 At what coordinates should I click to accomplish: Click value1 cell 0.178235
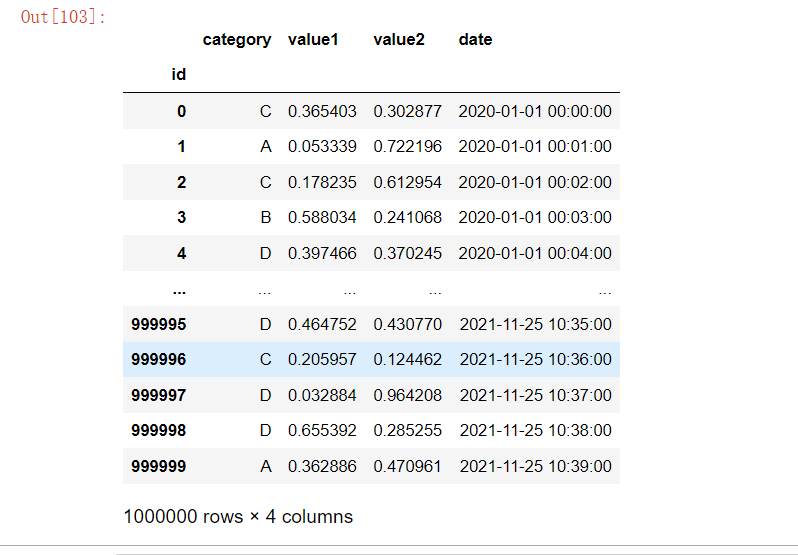(322, 182)
